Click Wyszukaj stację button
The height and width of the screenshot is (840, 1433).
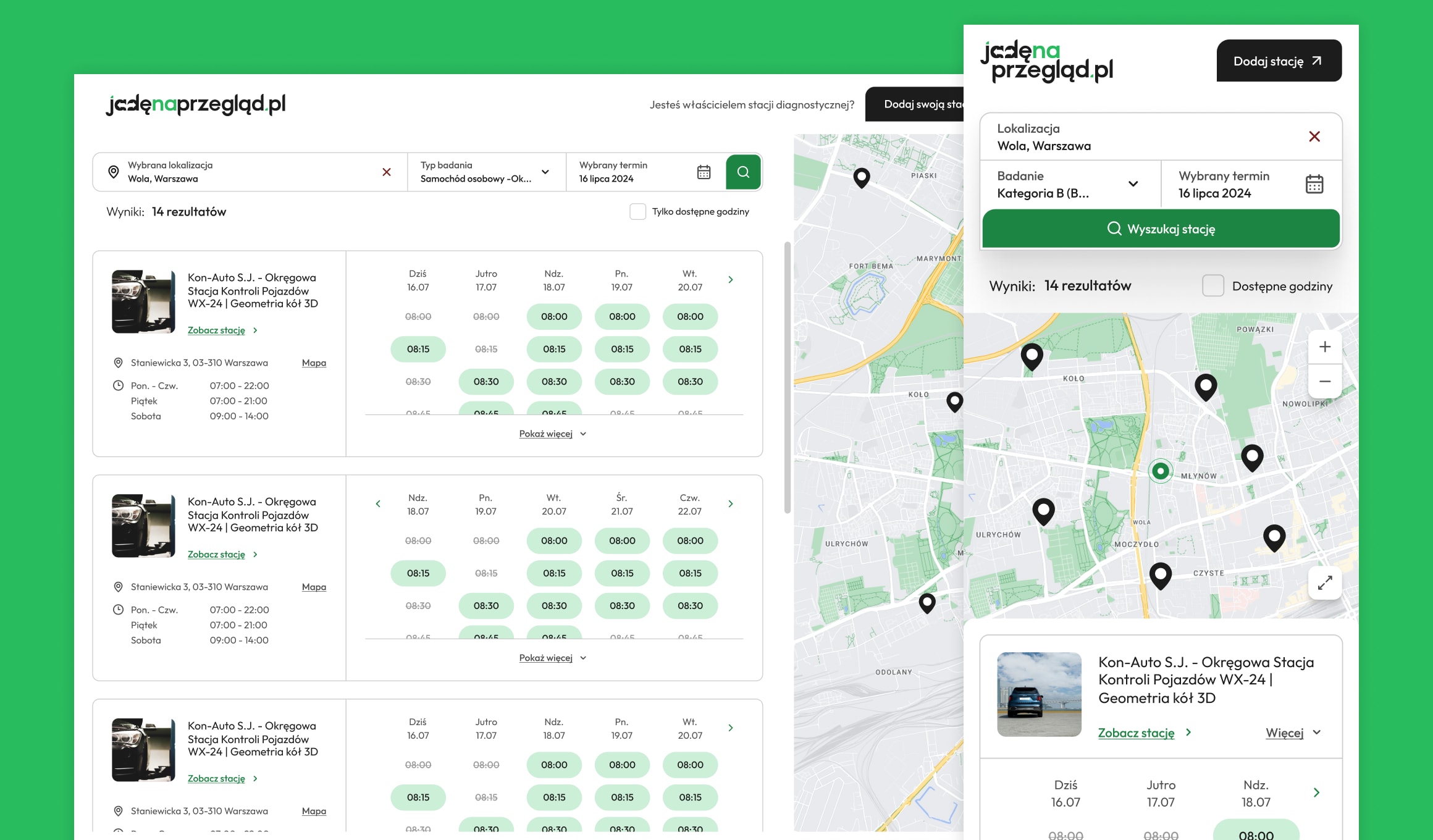pos(1161,229)
